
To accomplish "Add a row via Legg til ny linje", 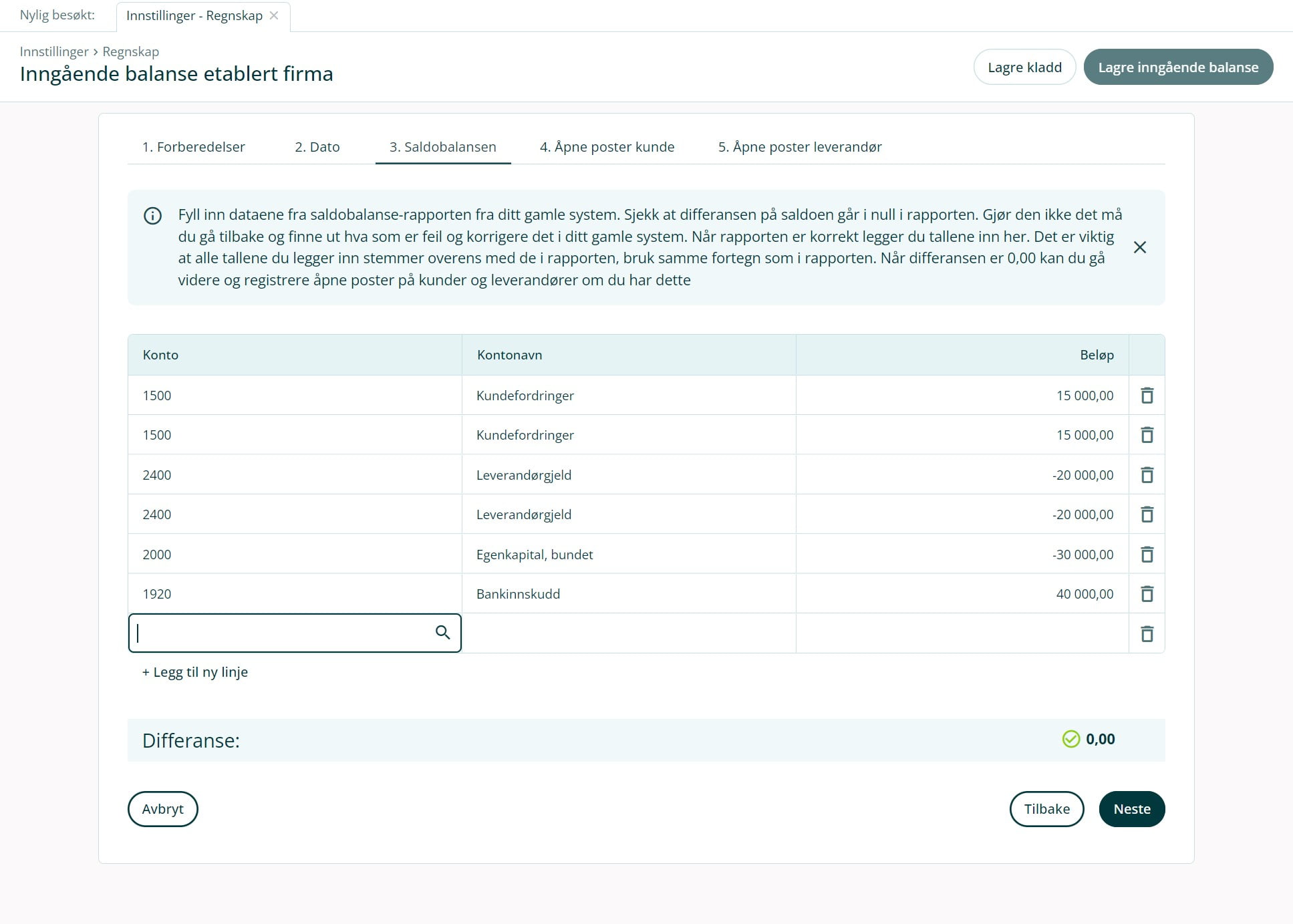I will [x=194, y=672].
